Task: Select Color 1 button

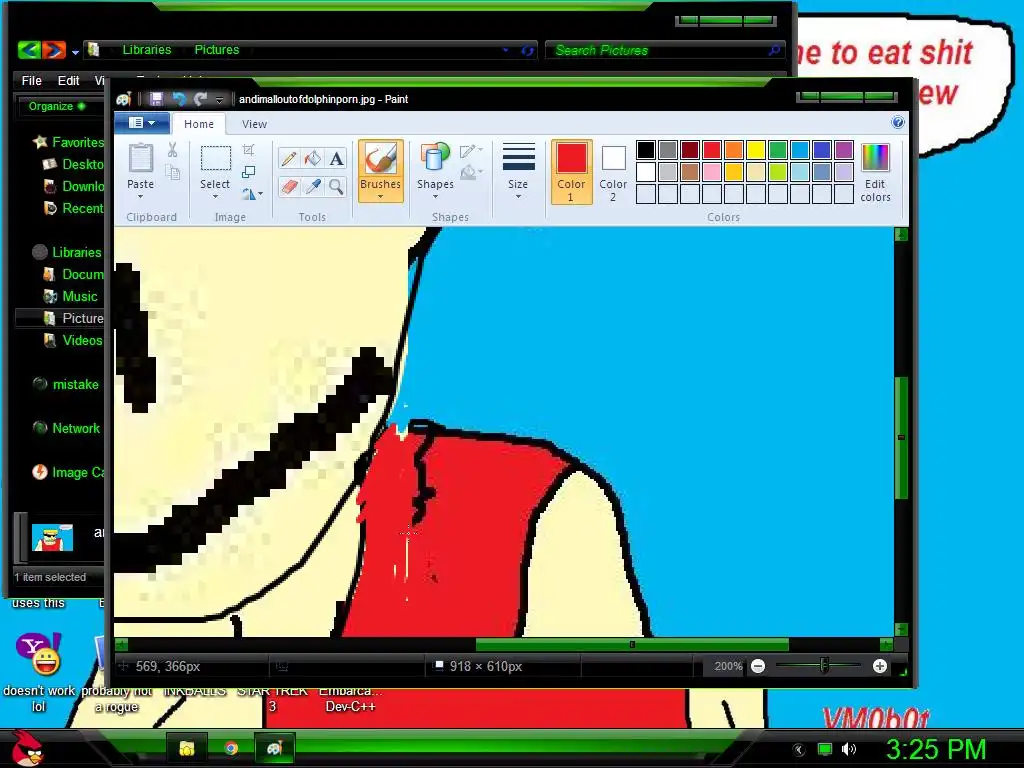Action: click(571, 172)
